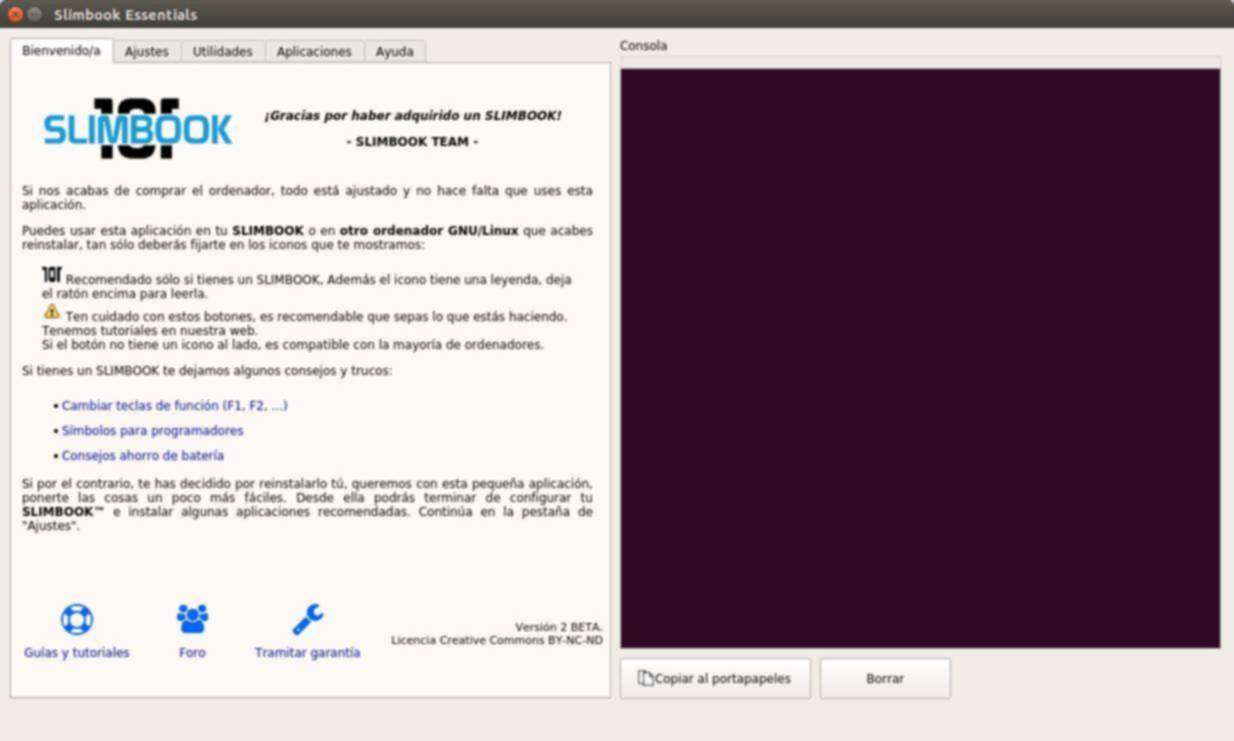The width and height of the screenshot is (1234, 741).
Task: Open the Consejos ahorro de batería link
Action: click(142, 456)
